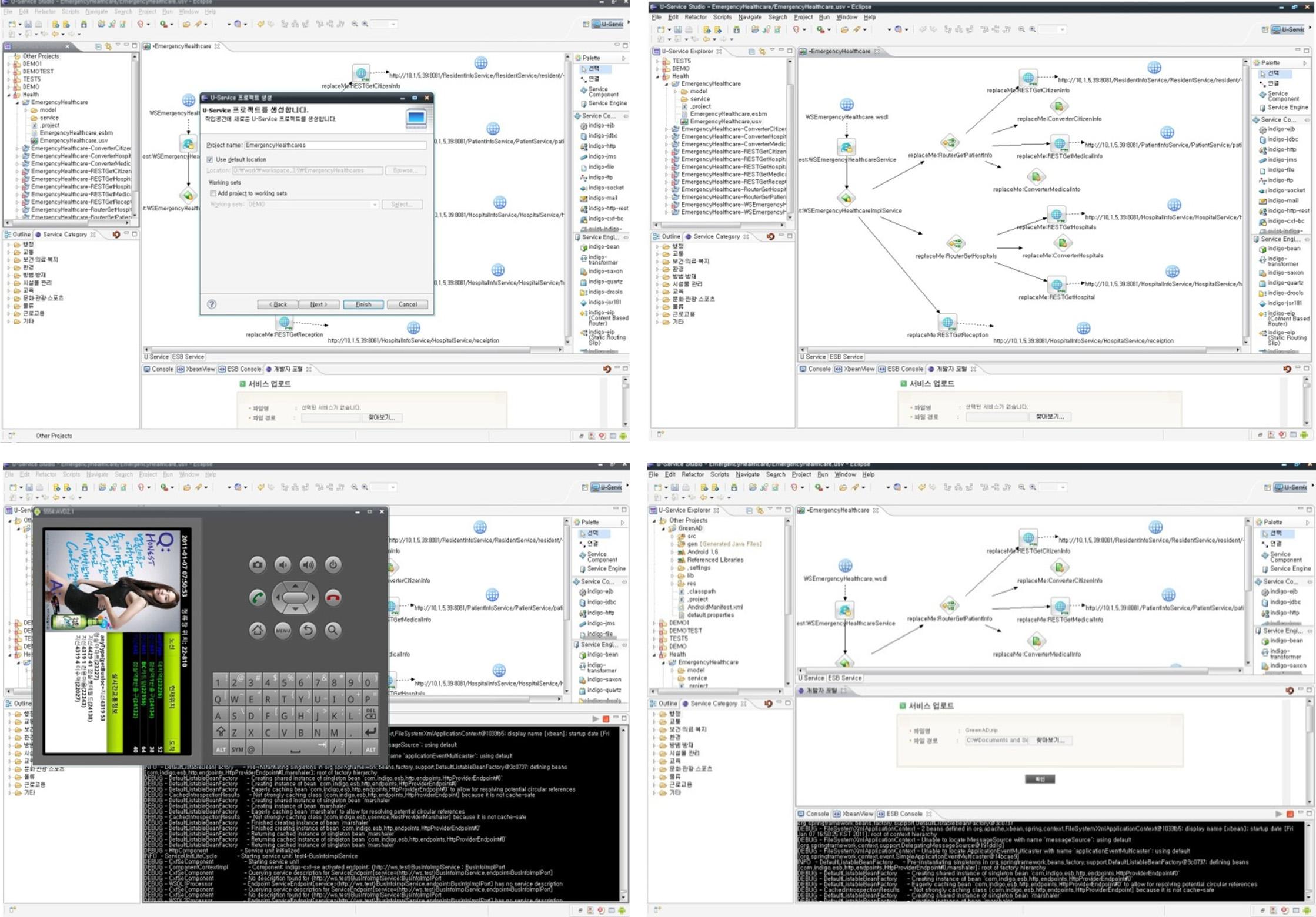This screenshot has width=1316, height=917.
Task: Click the Cancel button in the dialog
Action: (408, 304)
